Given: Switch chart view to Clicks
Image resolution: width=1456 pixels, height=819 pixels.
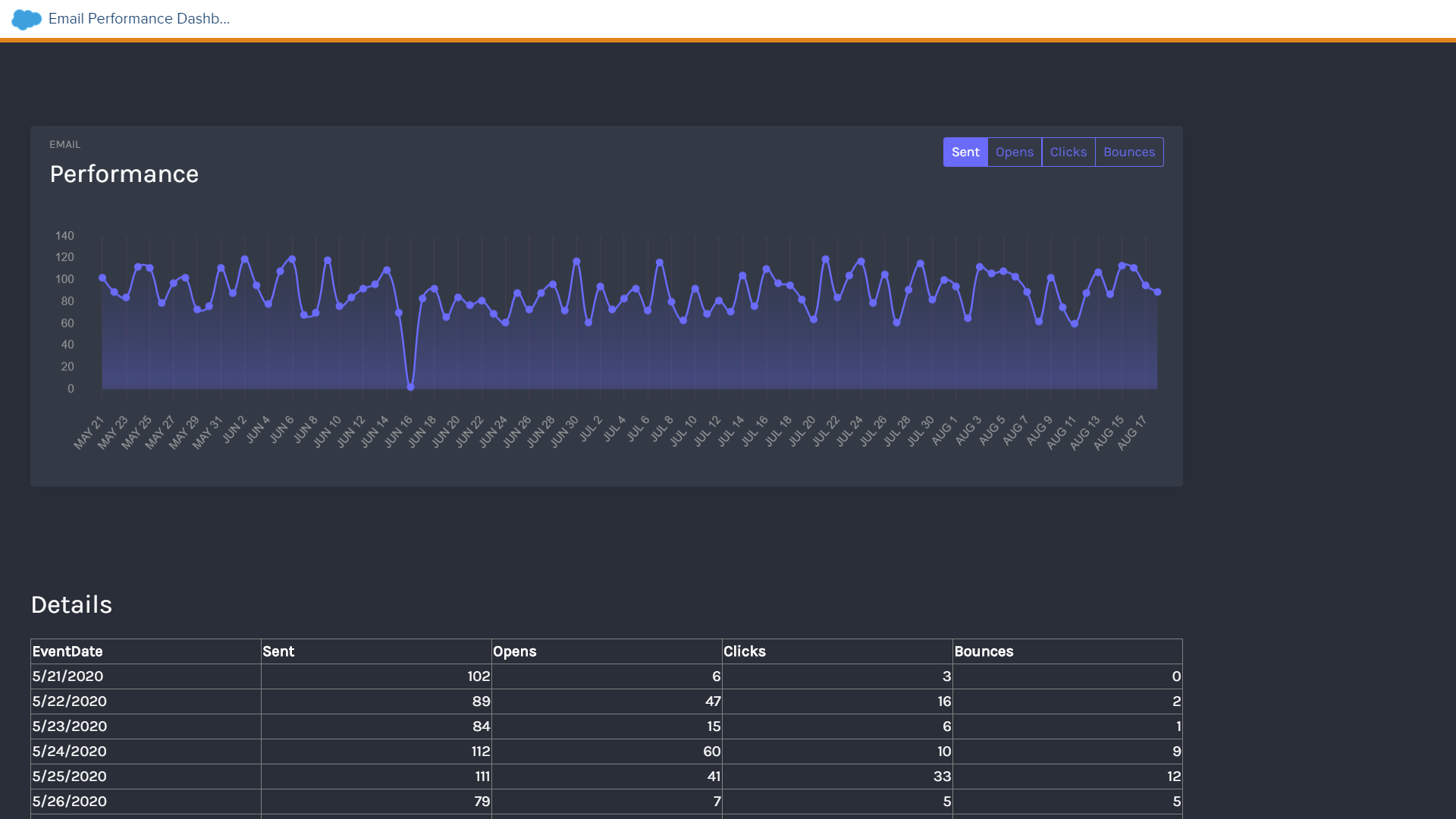Looking at the screenshot, I should click(x=1068, y=152).
